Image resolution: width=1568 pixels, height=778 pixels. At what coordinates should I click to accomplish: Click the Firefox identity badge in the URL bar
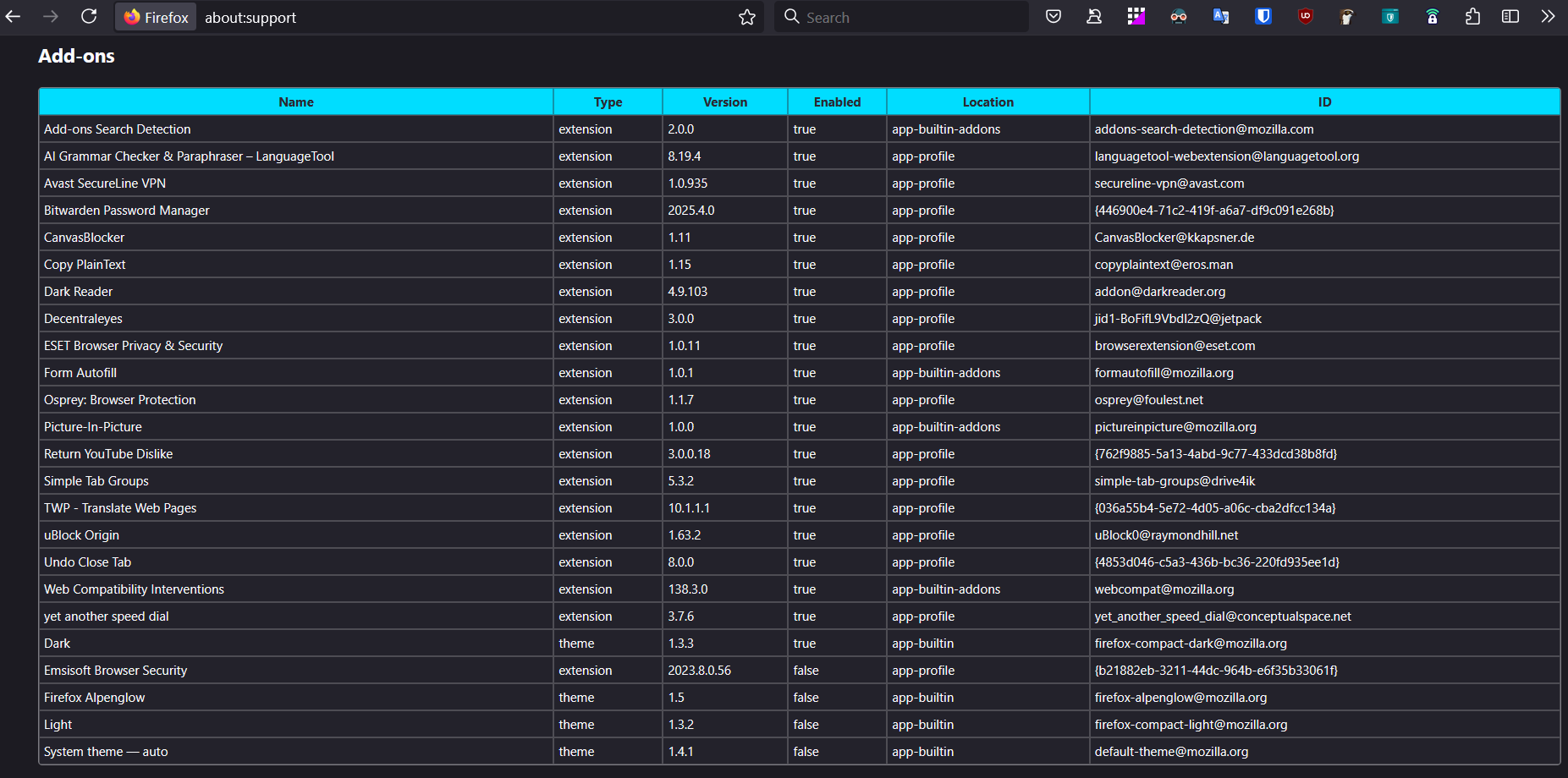coord(157,17)
